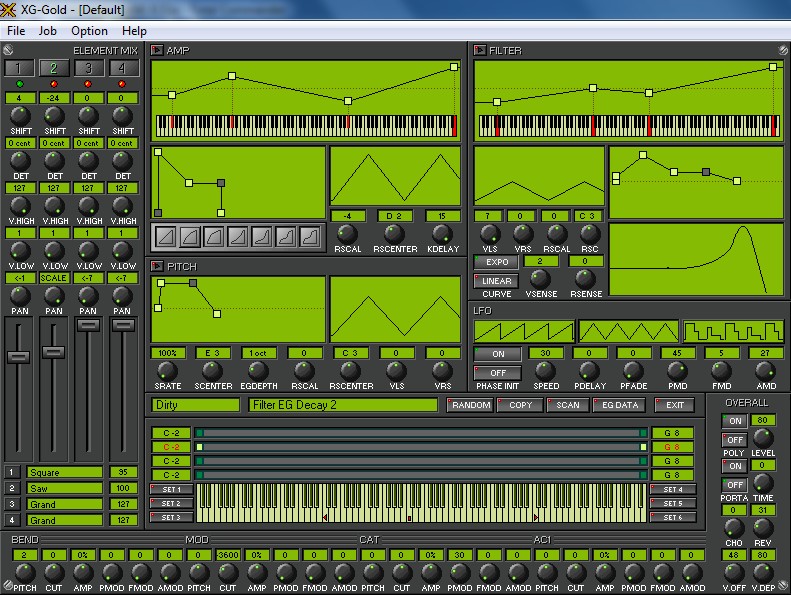Click the SET 4 keyboard range button

coord(673,489)
